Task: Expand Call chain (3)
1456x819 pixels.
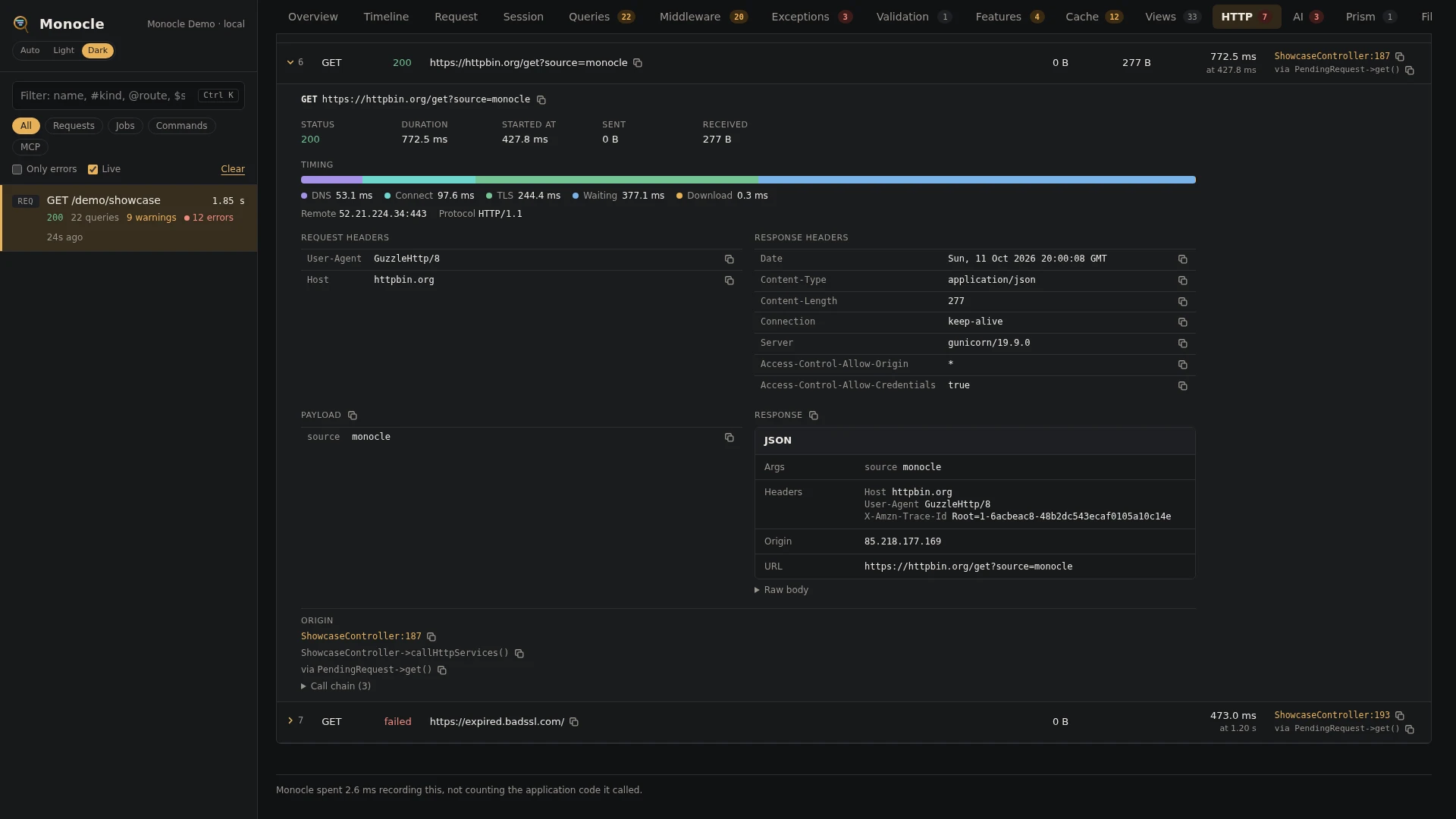Action: pyautogui.click(x=336, y=686)
